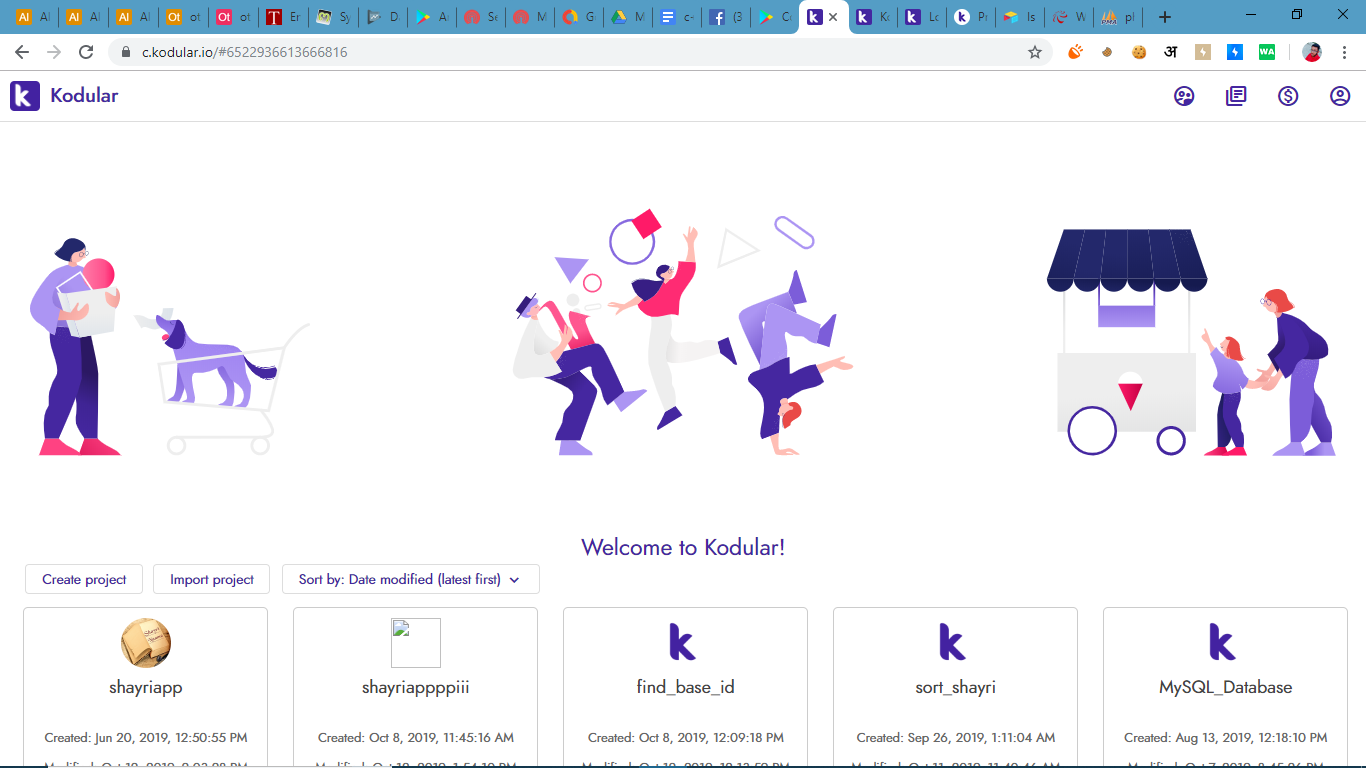This screenshot has height=768, width=1366.
Task: Switch to the red T icon browser tab
Action: coord(284,17)
